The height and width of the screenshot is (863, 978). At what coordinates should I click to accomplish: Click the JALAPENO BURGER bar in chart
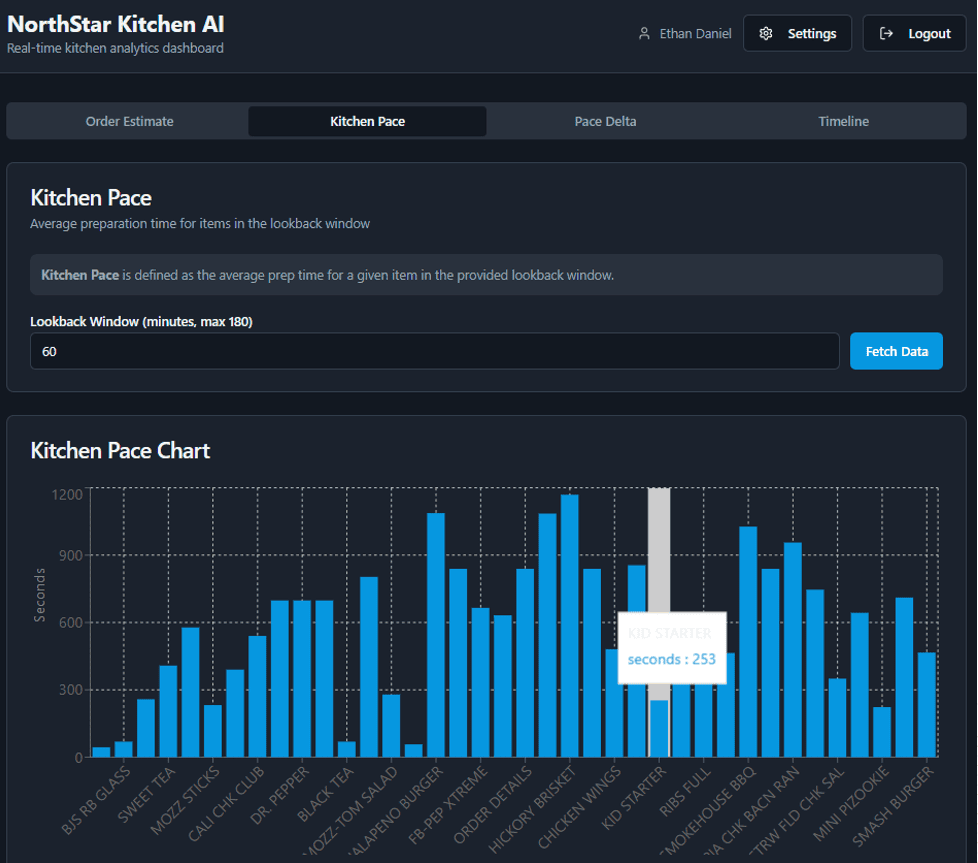coord(436,635)
